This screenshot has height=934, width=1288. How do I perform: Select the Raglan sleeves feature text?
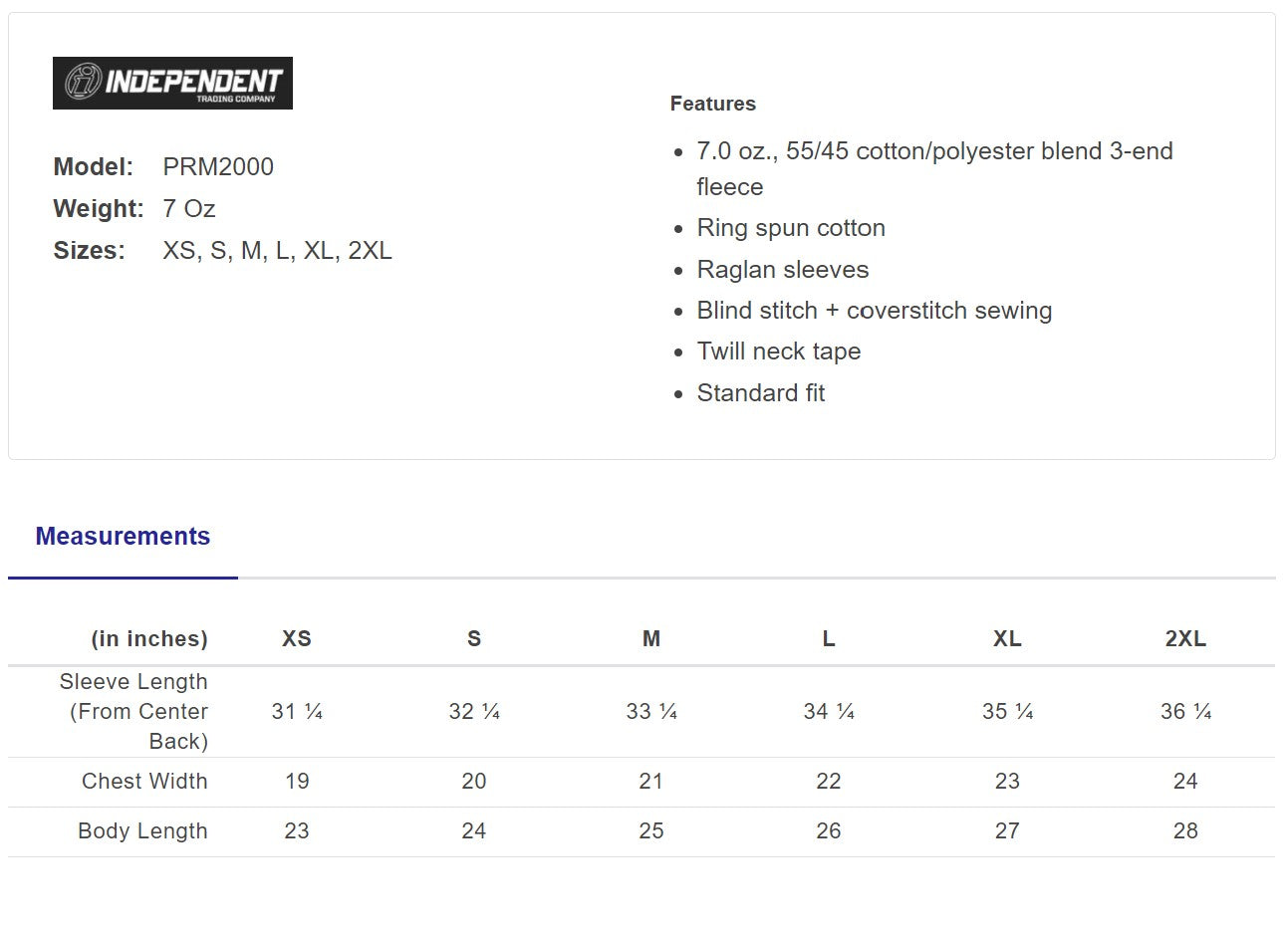click(x=782, y=270)
